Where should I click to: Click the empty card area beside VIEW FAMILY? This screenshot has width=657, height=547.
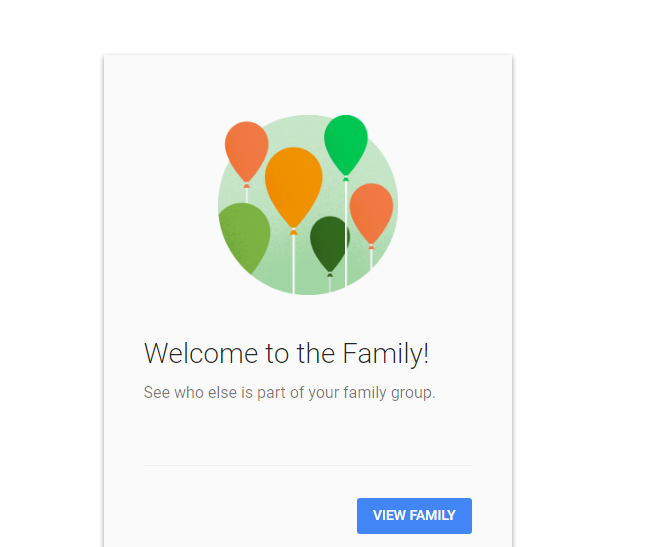pyautogui.click(x=240, y=516)
